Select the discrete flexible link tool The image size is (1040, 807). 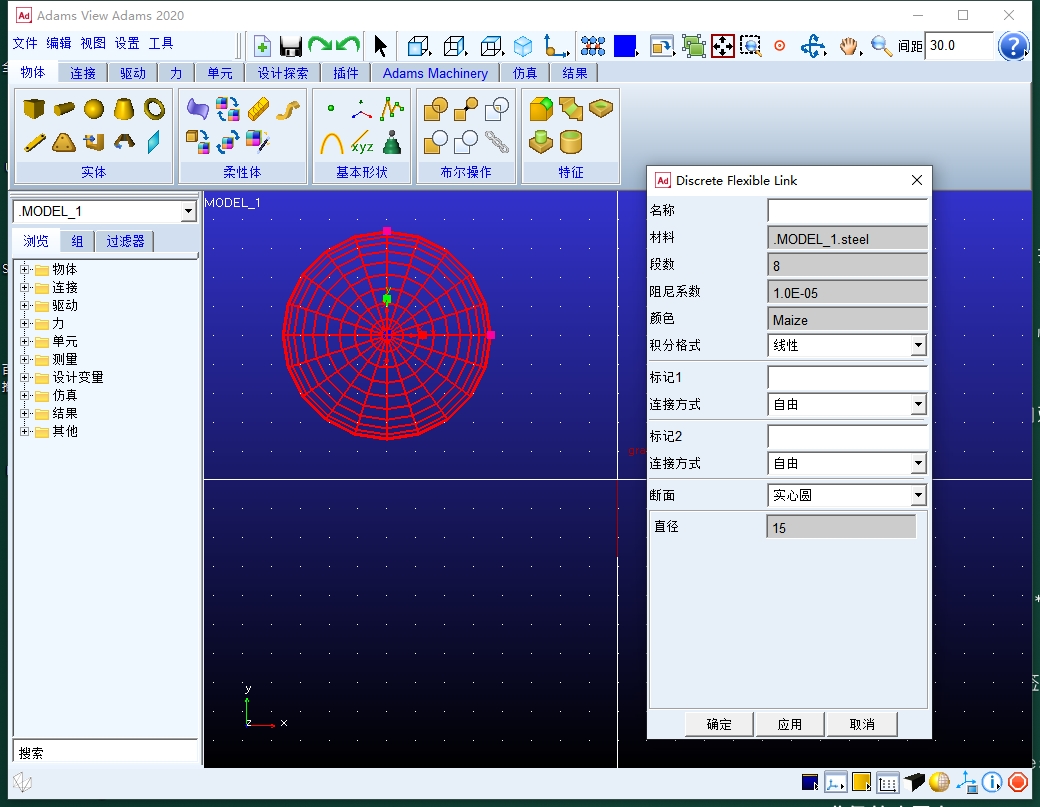click(258, 109)
